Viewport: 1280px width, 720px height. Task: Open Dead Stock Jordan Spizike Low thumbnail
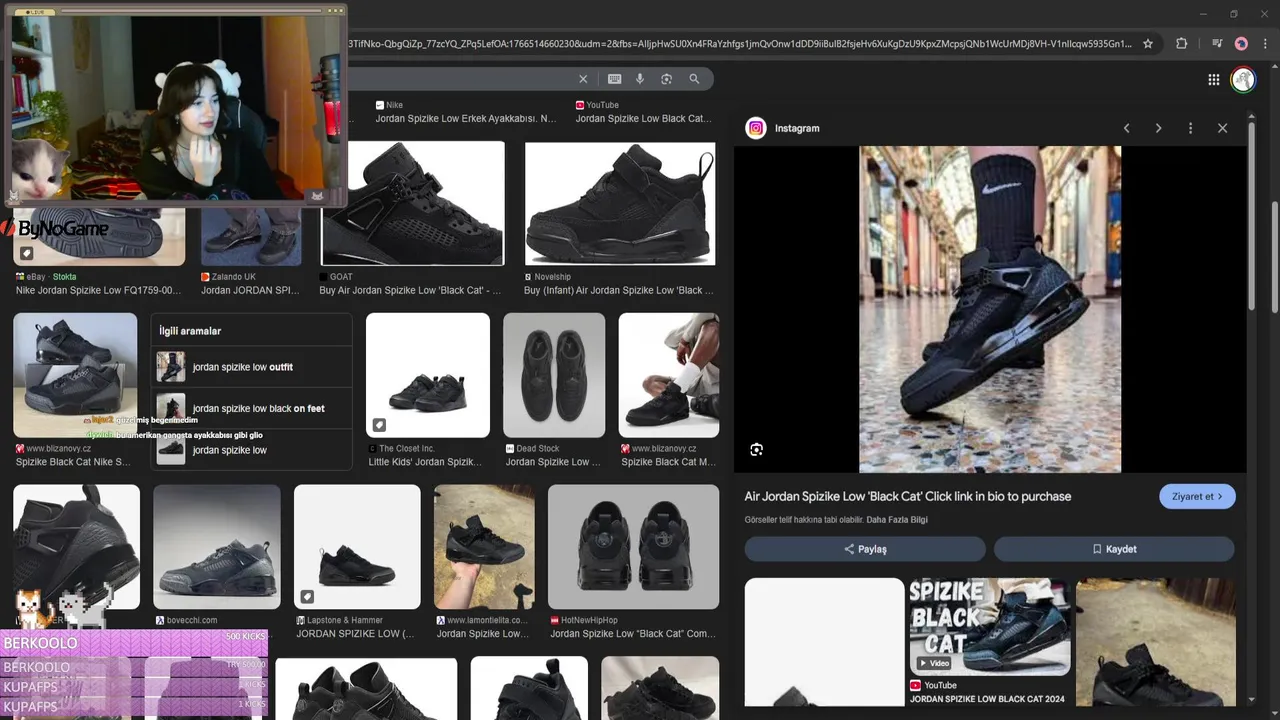pos(554,375)
